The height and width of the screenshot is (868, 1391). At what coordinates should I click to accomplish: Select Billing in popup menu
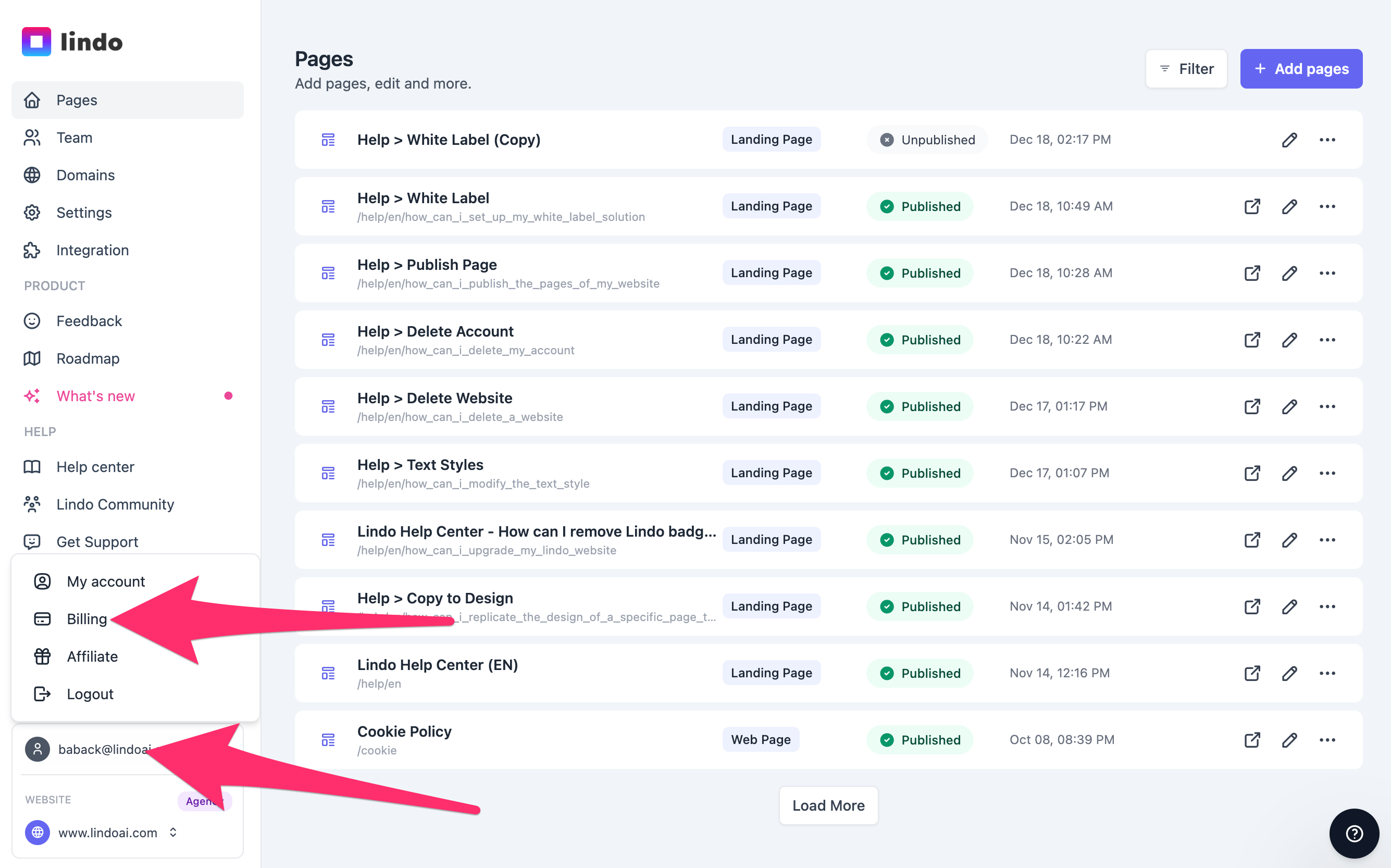pos(135,619)
